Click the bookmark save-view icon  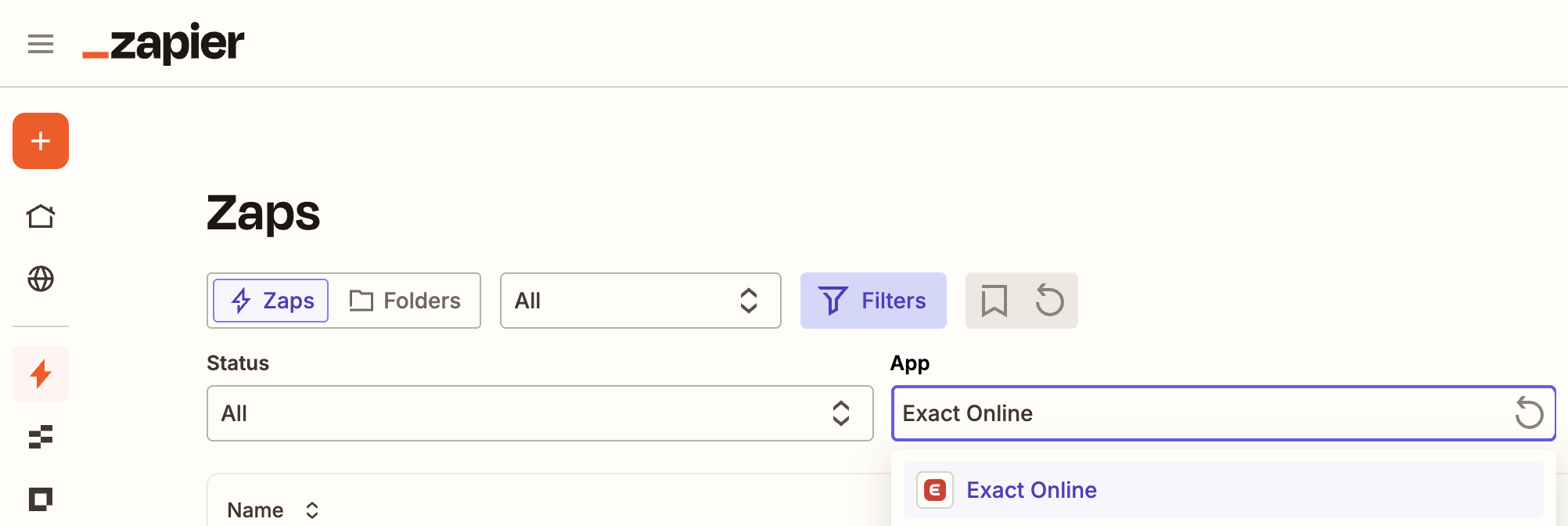click(994, 301)
